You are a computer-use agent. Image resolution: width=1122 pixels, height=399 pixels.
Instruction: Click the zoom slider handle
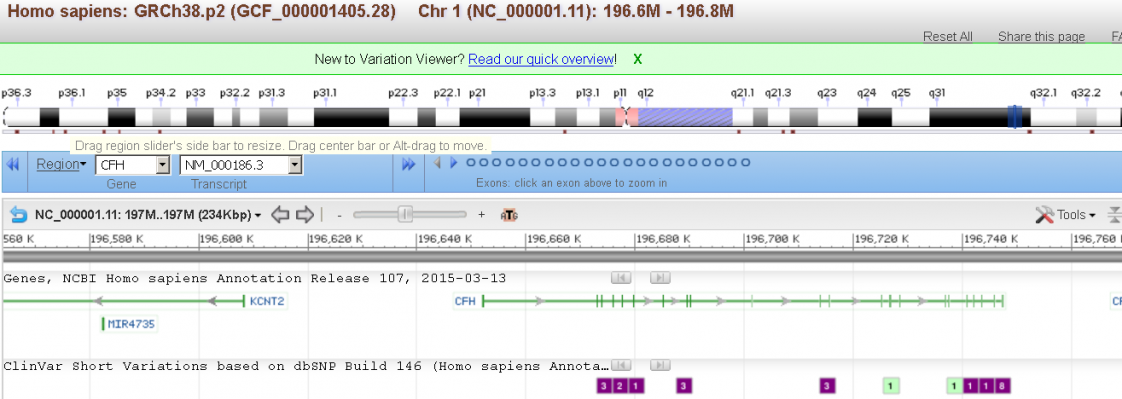(406, 214)
